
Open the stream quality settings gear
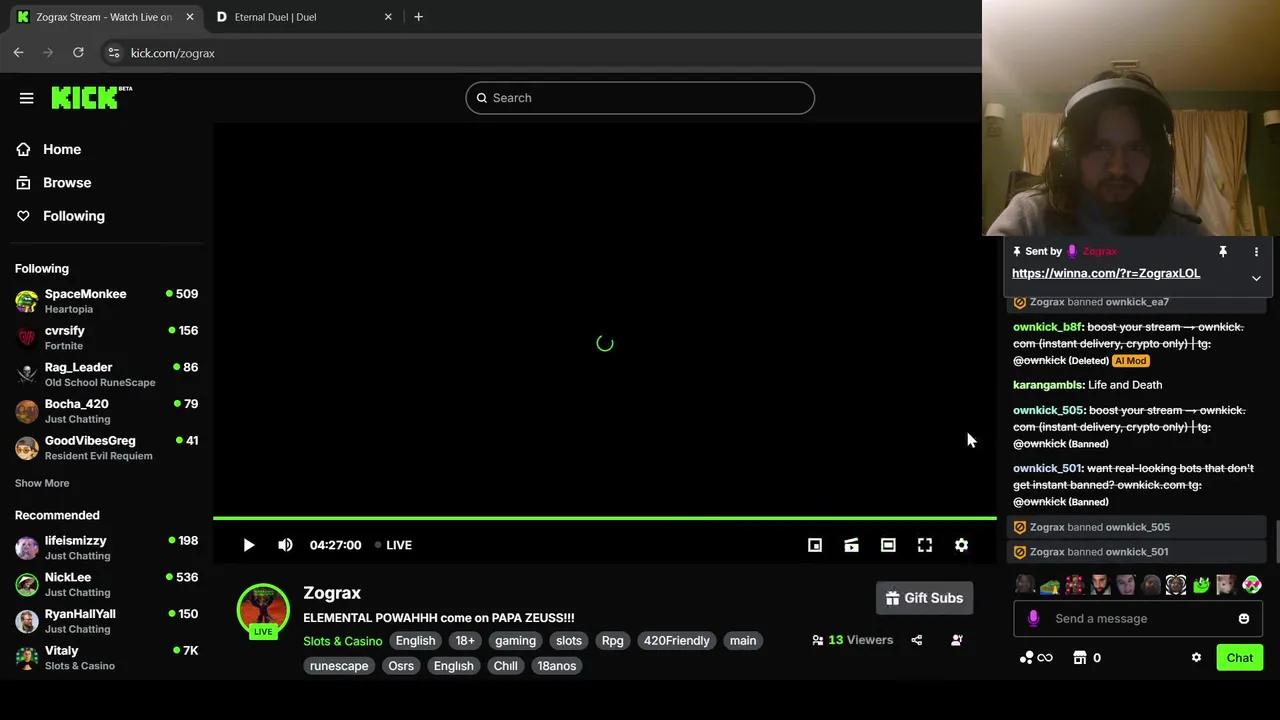[x=961, y=545]
